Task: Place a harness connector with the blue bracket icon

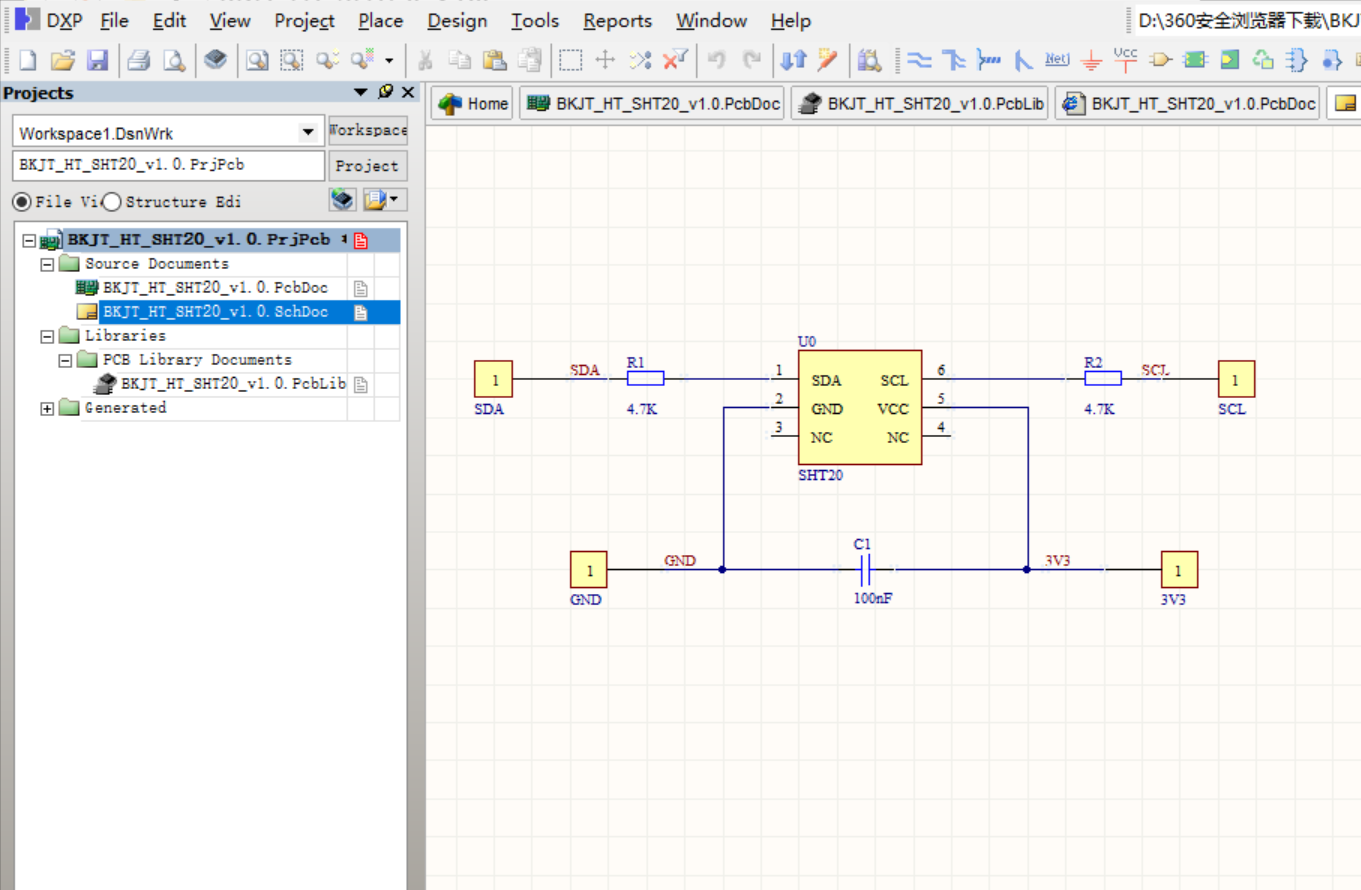Action: pyautogui.click(x=1297, y=60)
